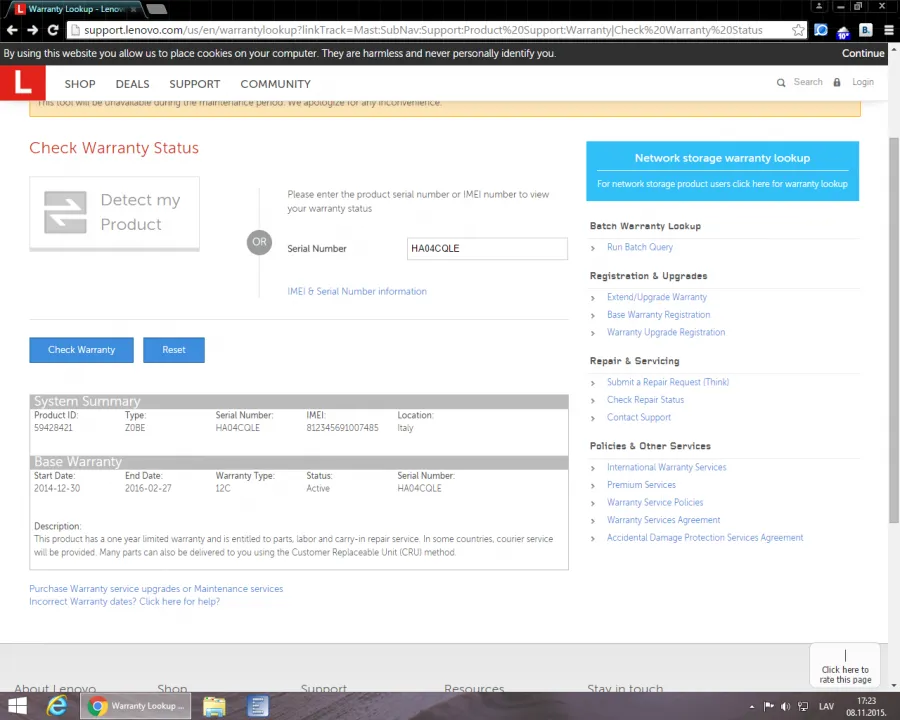Show hidden tray icons arrow
The width and height of the screenshot is (900, 720).
coord(752,706)
